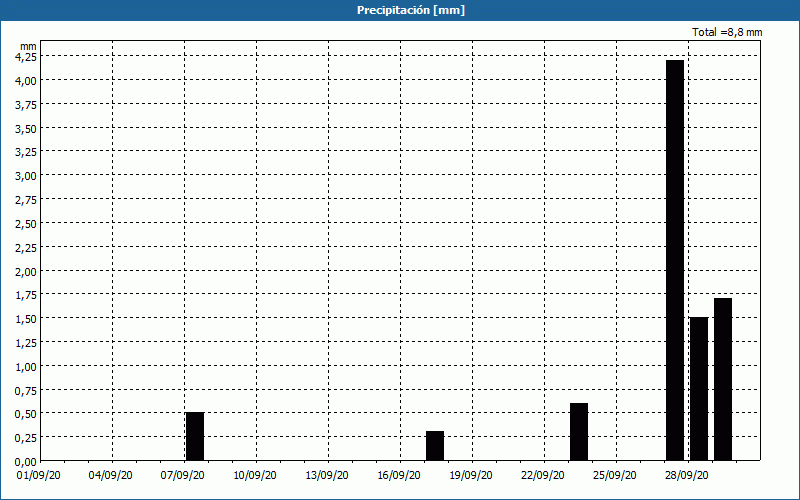
Task: Click the small bar after 16/09/20
Action: coord(435,446)
